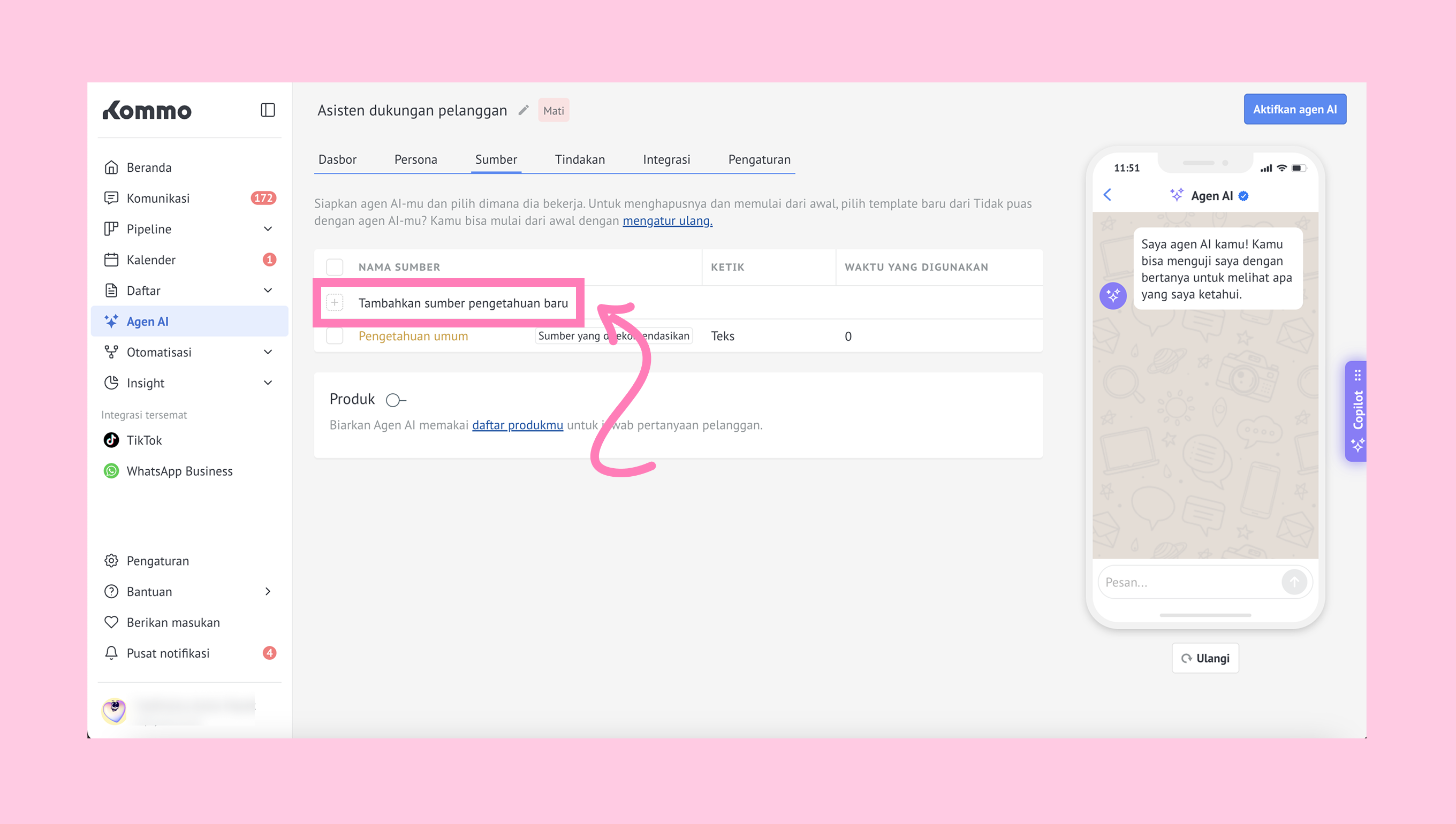This screenshot has width=1456, height=824.
Task: Click plus icon to add knowledge source
Action: click(x=335, y=303)
